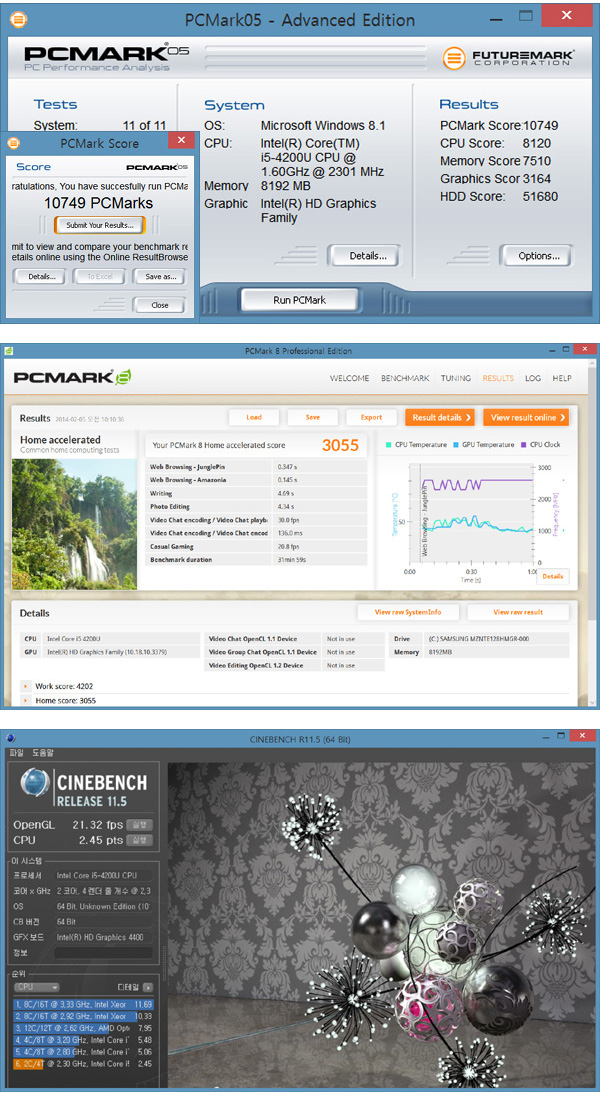This screenshot has height=1096, width=600.
Task: Click the CPU Clock legend color square
Action: tap(524, 445)
